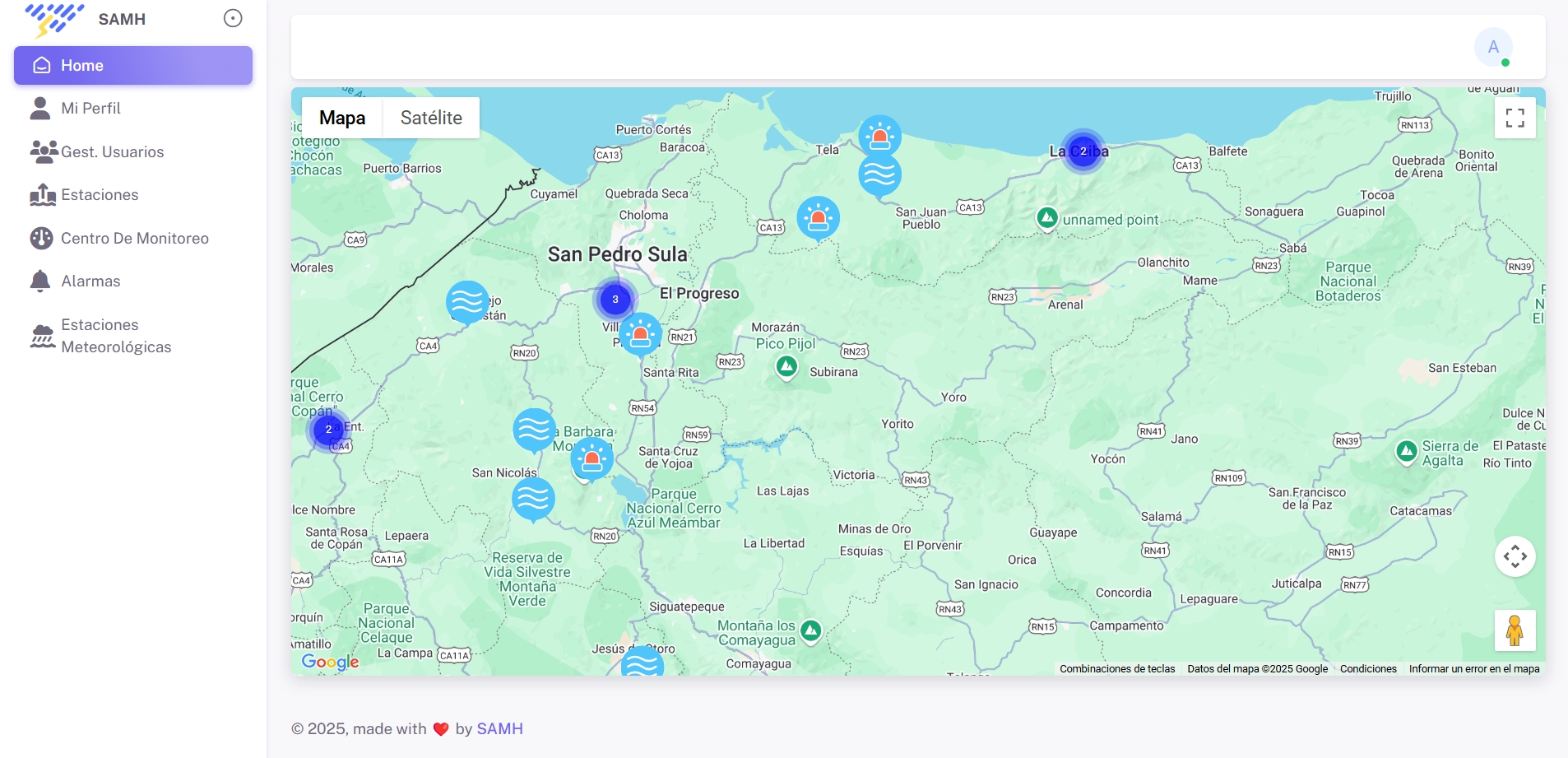Select the Mapa tab
This screenshot has height=758, width=1568.
341,118
